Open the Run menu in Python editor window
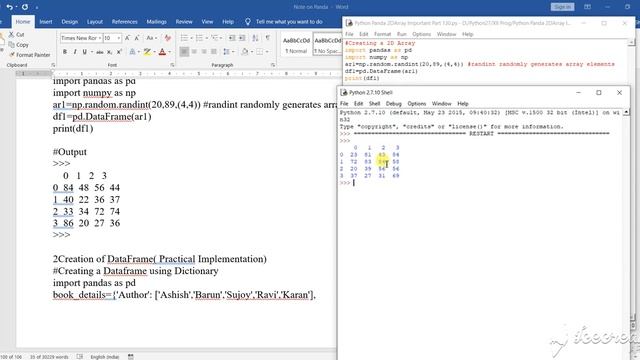 pyautogui.click(x=402, y=34)
